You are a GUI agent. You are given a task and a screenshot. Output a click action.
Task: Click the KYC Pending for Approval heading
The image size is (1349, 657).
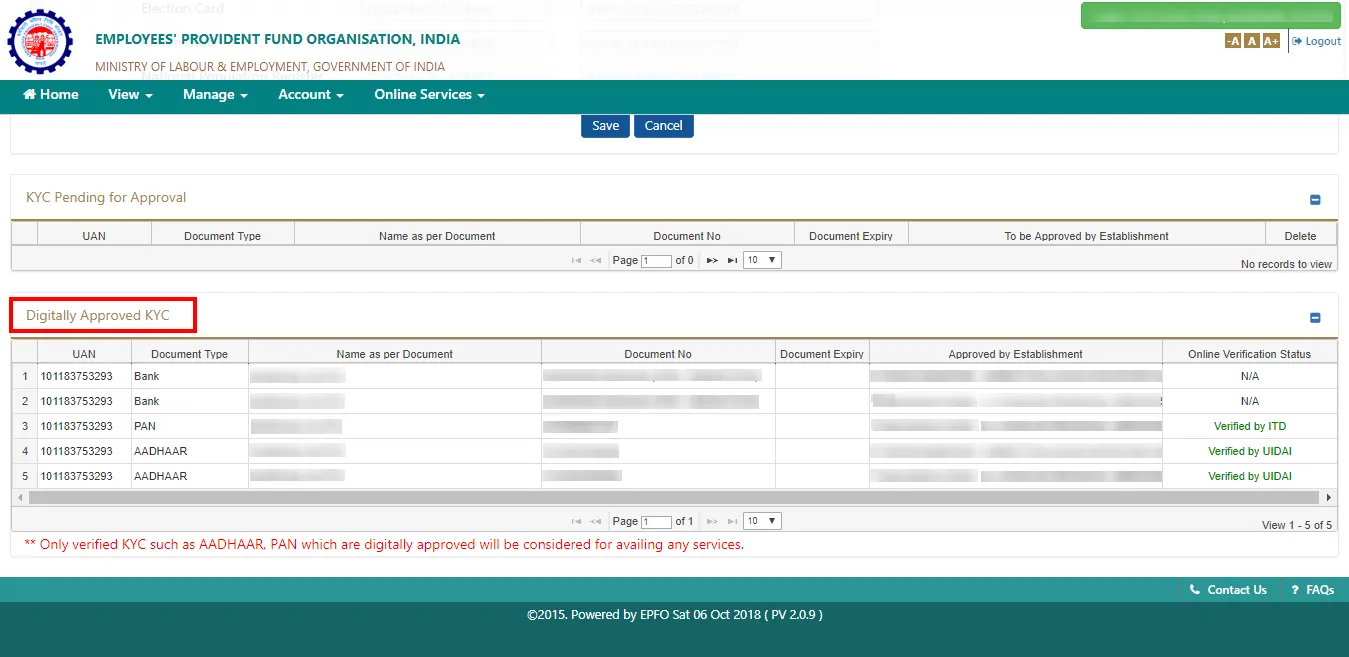[x=106, y=197]
